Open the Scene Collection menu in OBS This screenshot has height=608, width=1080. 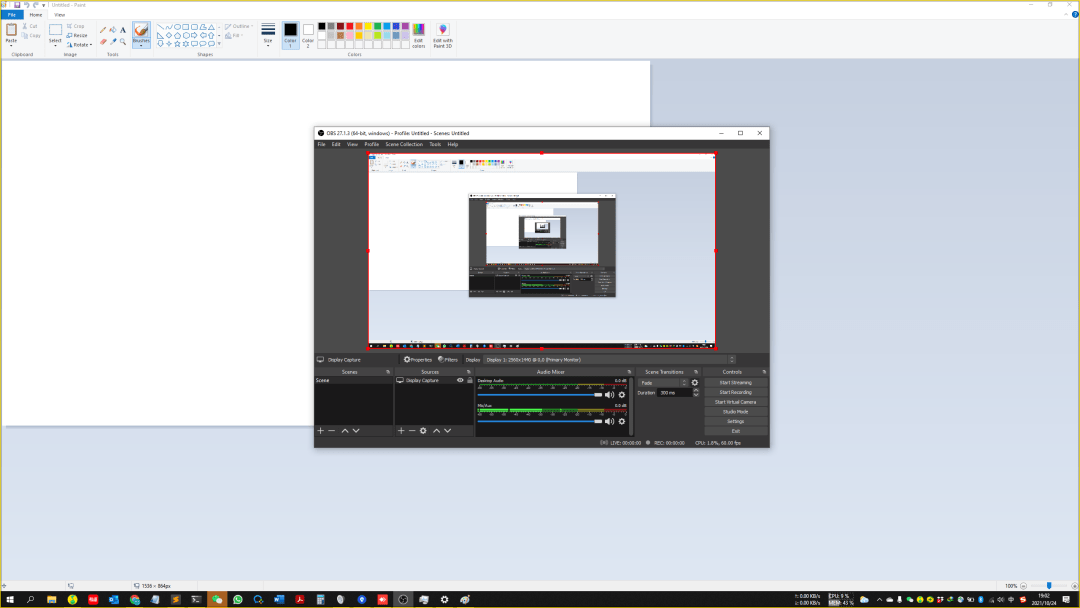[403, 144]
